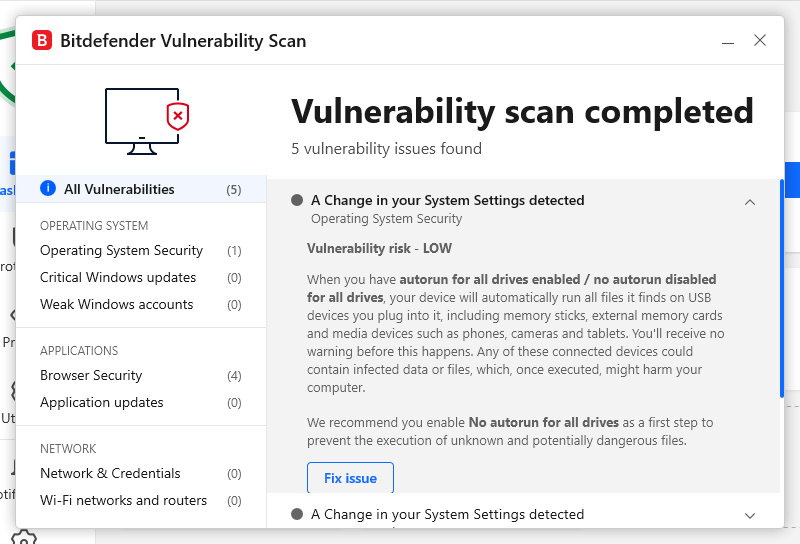Open Network & Credentials category
800x544 pixels.
pyautogui.click(x=110, y=473)
